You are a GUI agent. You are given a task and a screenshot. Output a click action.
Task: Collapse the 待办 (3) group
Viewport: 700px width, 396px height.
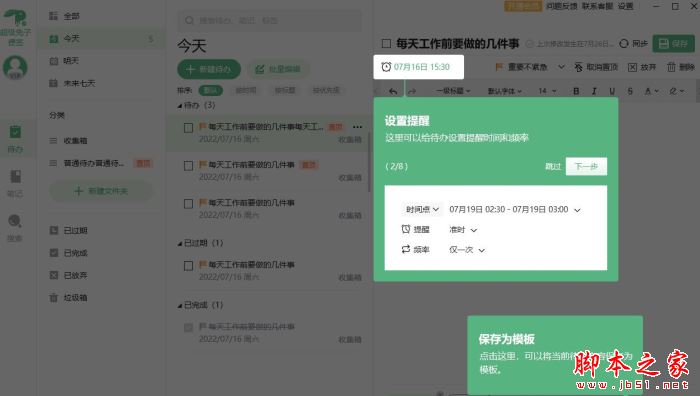(179, 106)
